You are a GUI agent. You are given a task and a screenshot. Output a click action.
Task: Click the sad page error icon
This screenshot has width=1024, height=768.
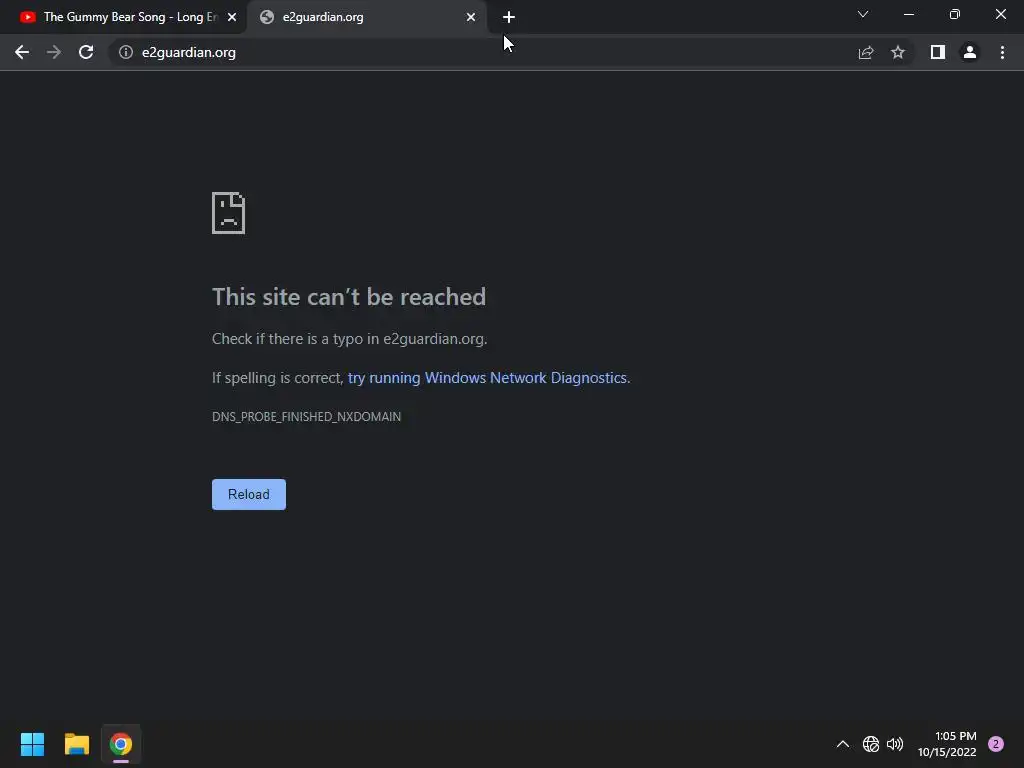229,213
